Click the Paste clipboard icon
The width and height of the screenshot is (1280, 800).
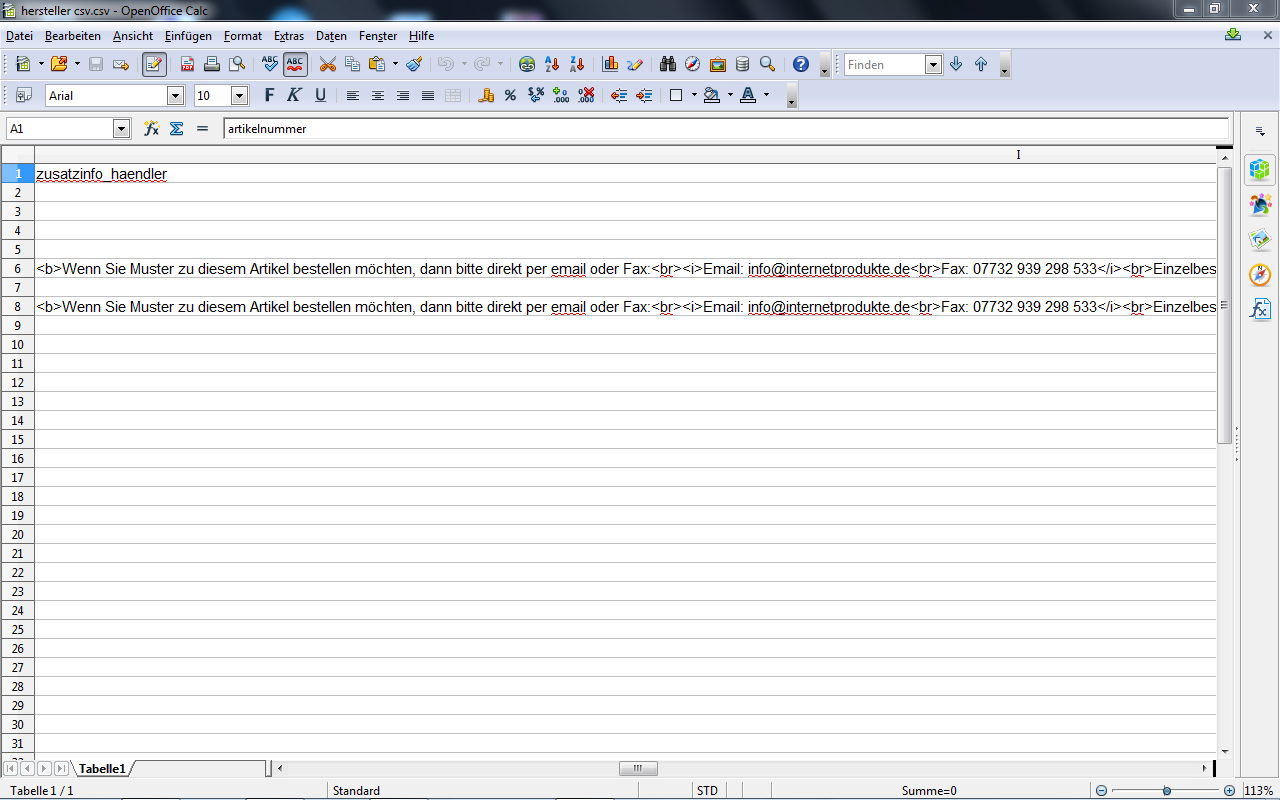click(377, 64)
